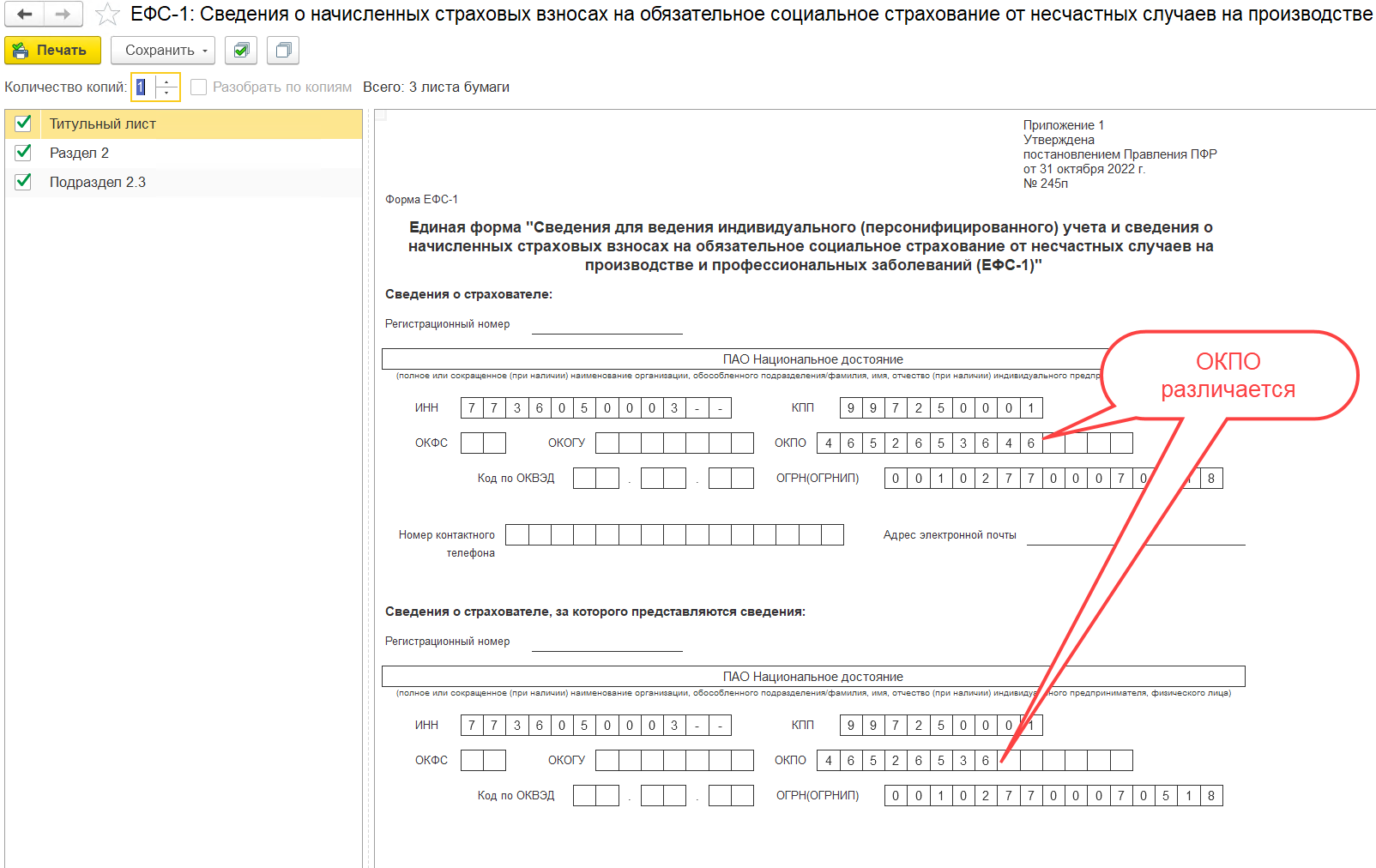Toggle the Титульный лист checkbox
The image size is (1376, 868).
(24, 124)
